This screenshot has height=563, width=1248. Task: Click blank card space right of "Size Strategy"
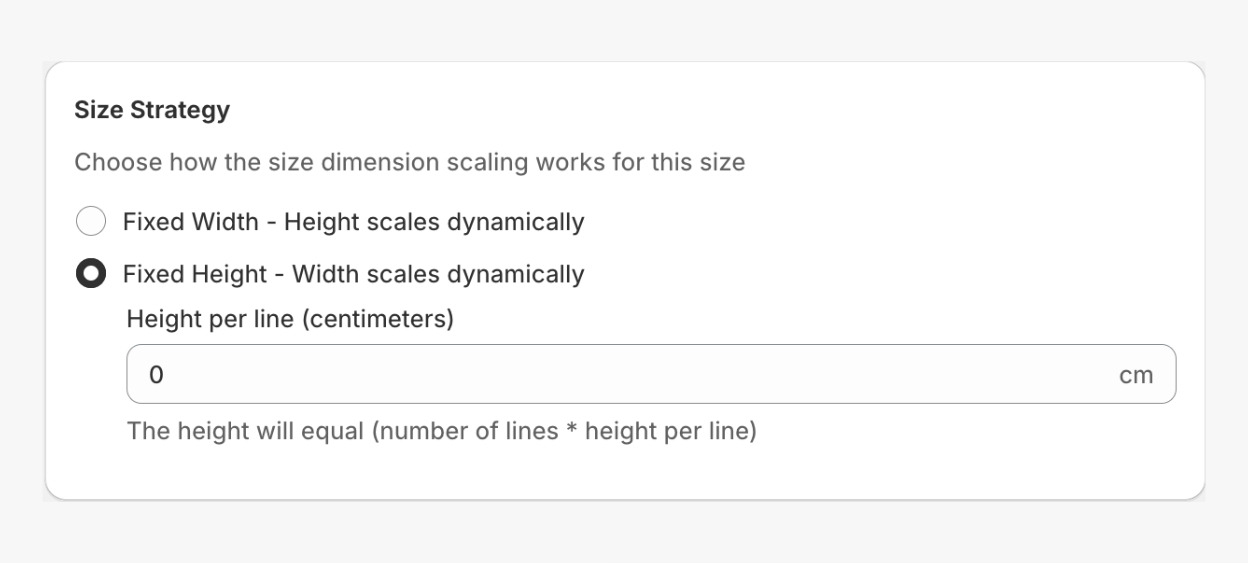[700, 110]
